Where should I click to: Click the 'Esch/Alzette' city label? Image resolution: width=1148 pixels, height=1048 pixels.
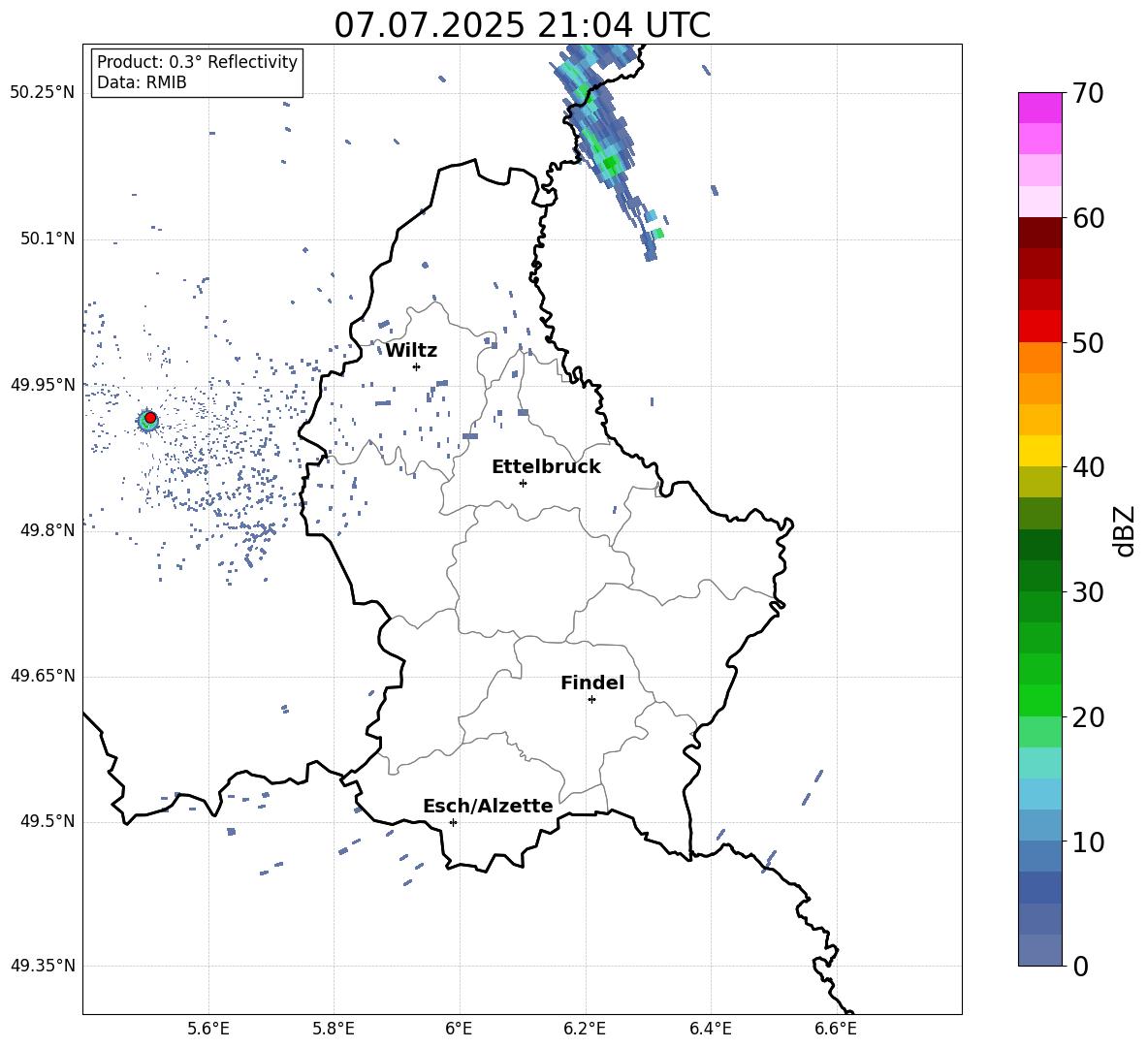[x=488, y=806]
